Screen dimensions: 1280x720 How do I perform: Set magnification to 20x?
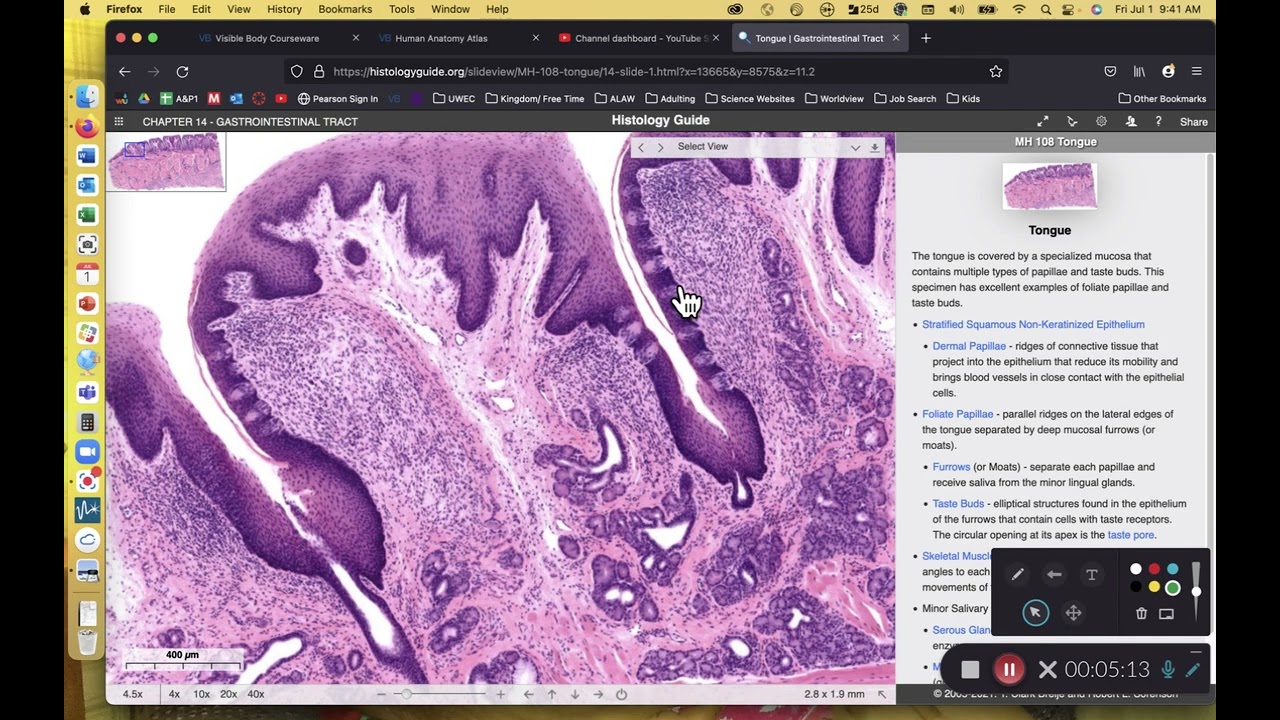(228, 694)
